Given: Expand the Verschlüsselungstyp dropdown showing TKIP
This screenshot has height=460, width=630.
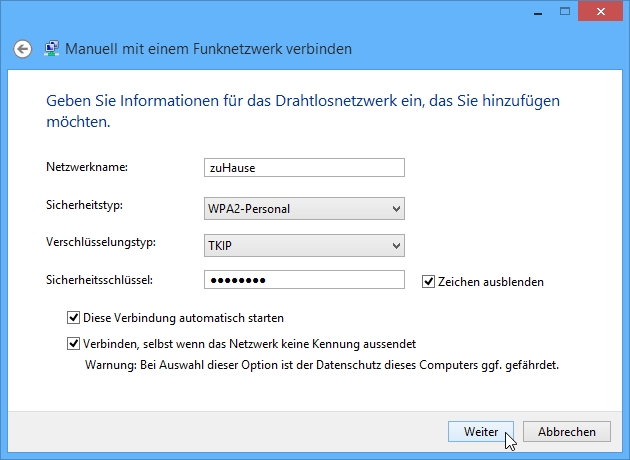Looking at the screenshot, I should (303, 245).
